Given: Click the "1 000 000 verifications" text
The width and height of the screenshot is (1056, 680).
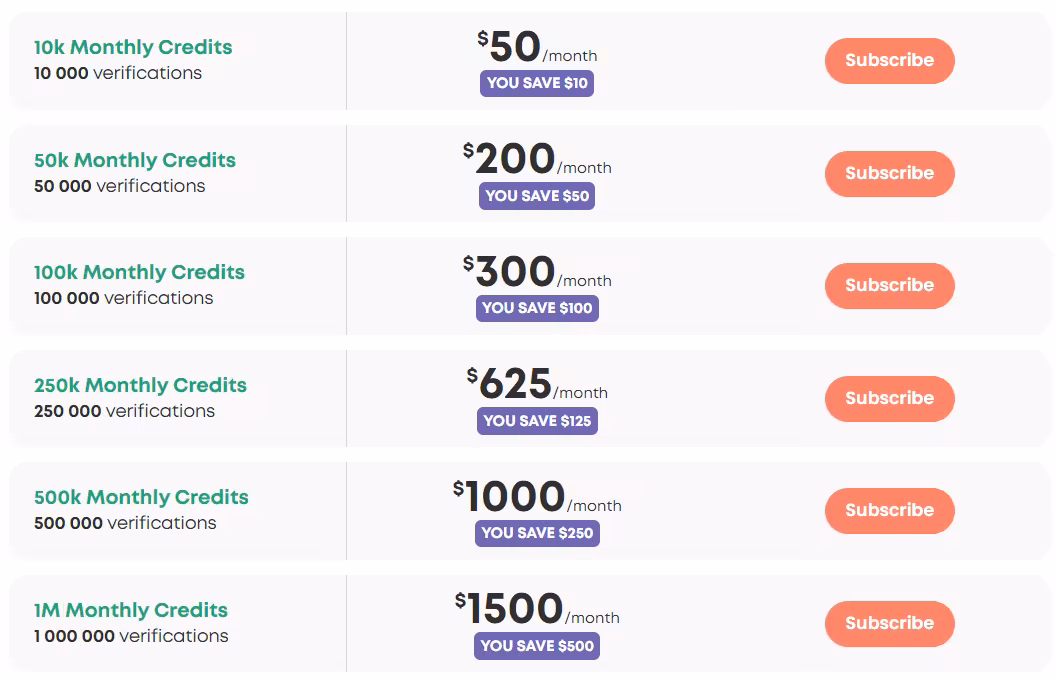Looking at the screenshot, I should coord(131,636).
